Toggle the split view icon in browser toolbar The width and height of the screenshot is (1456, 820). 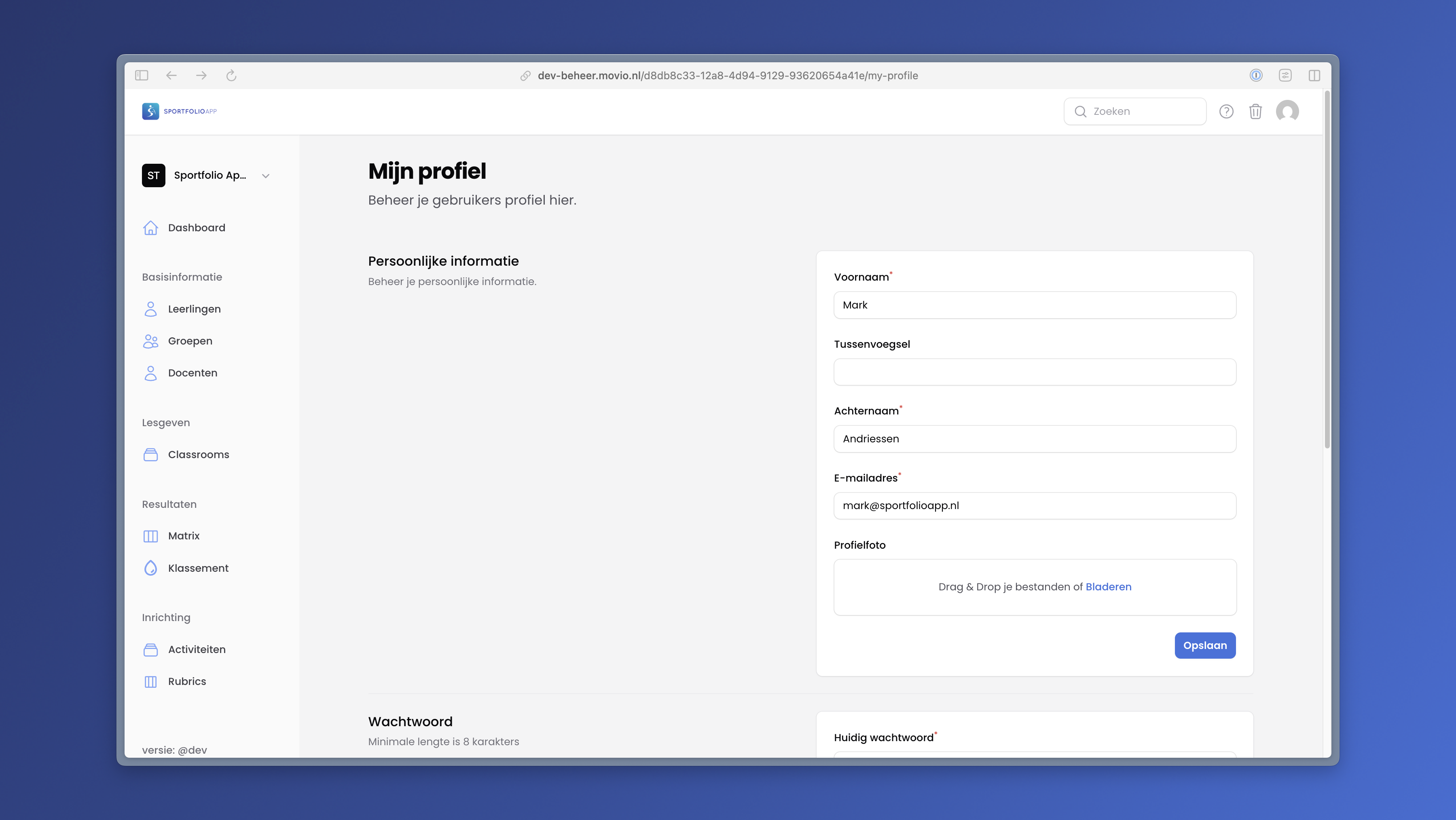pyautogui.click(x=1314, y=75)
